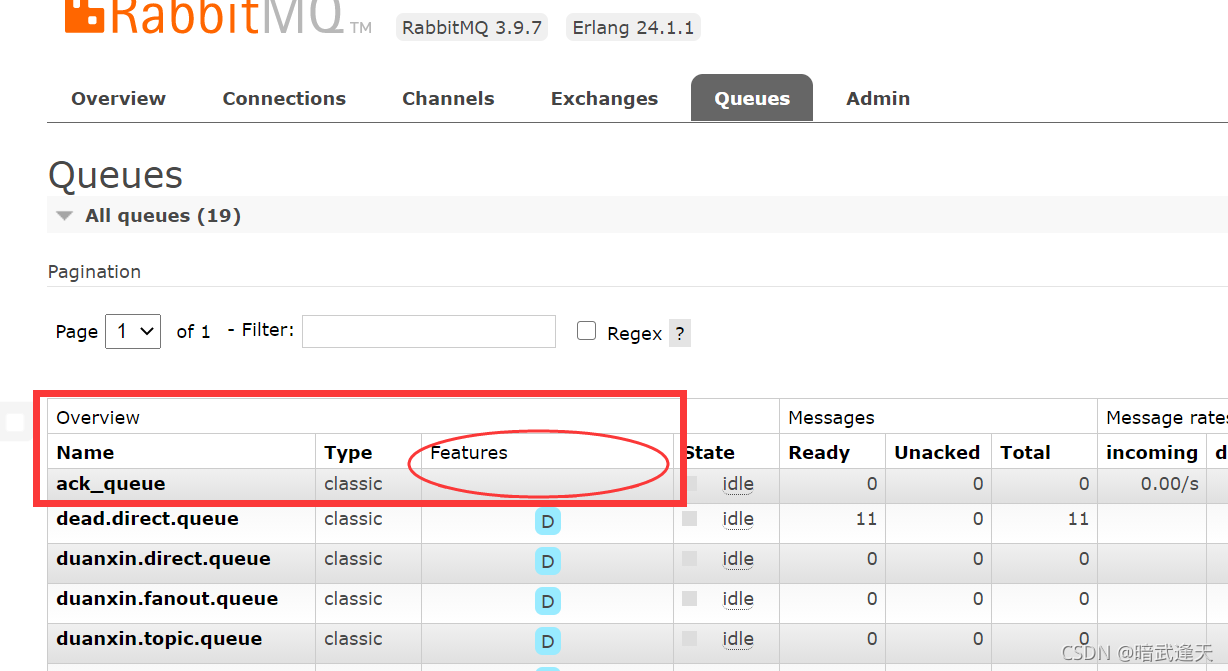
Task: Sort queues by Total column header
Action: [x=1025, y=453]
